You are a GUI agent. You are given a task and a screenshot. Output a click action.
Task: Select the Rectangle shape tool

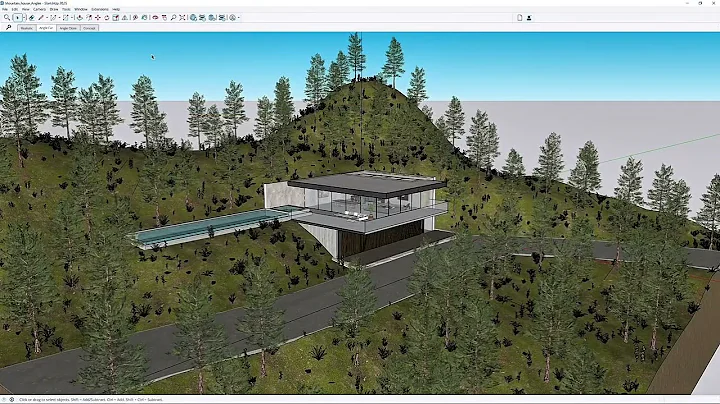[66, 17]
